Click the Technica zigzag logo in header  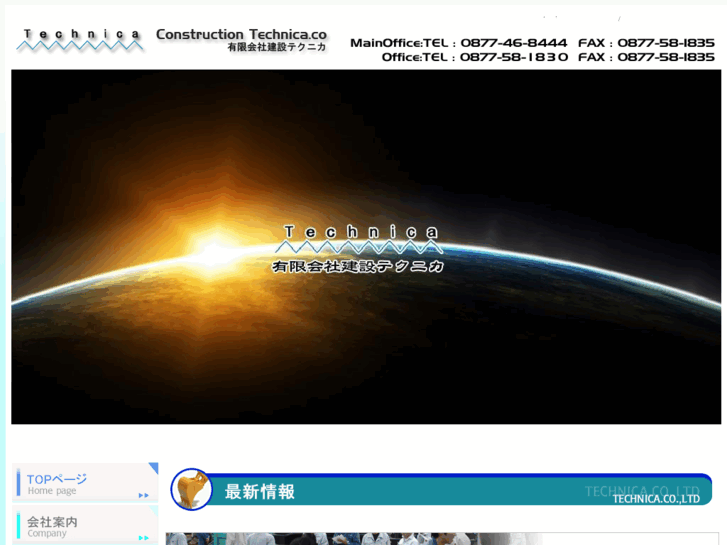coord(79,40)
